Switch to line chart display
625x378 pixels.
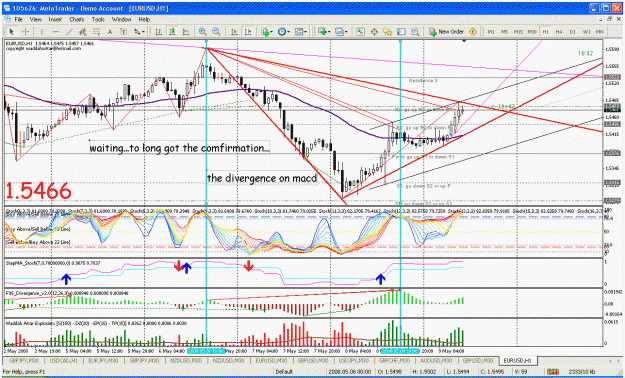186,32
